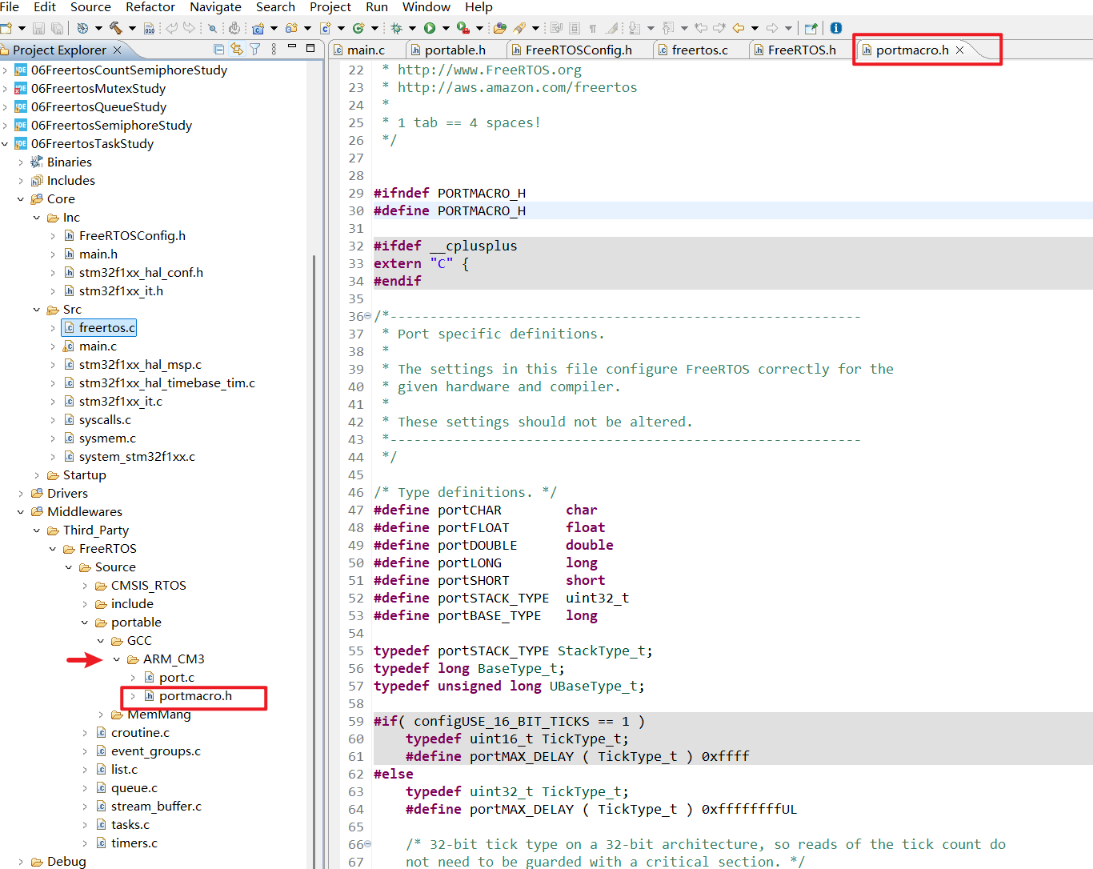This screenshot has width=1093, height=869.
Task: Click Collapse All in Project Explorer
Action: pos(219,49)
